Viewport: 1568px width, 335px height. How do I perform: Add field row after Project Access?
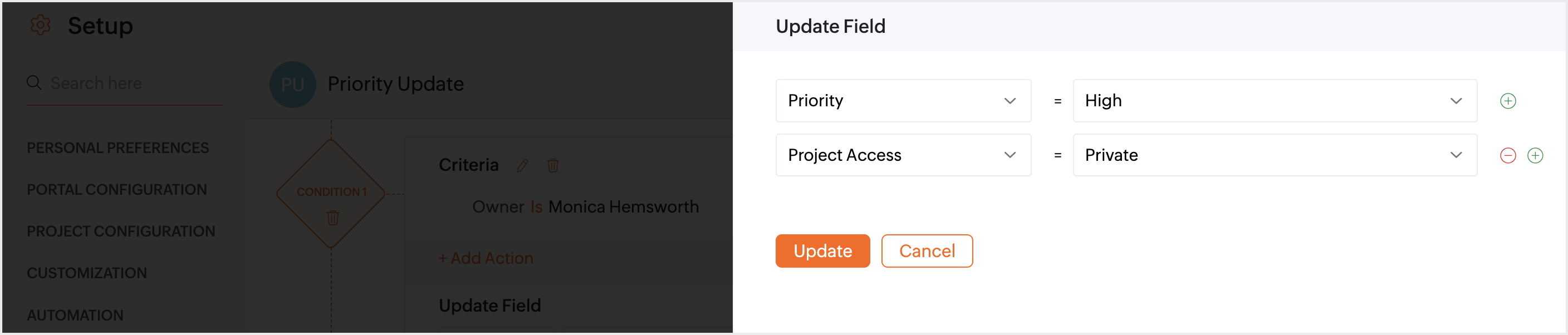coord(1535,156)
